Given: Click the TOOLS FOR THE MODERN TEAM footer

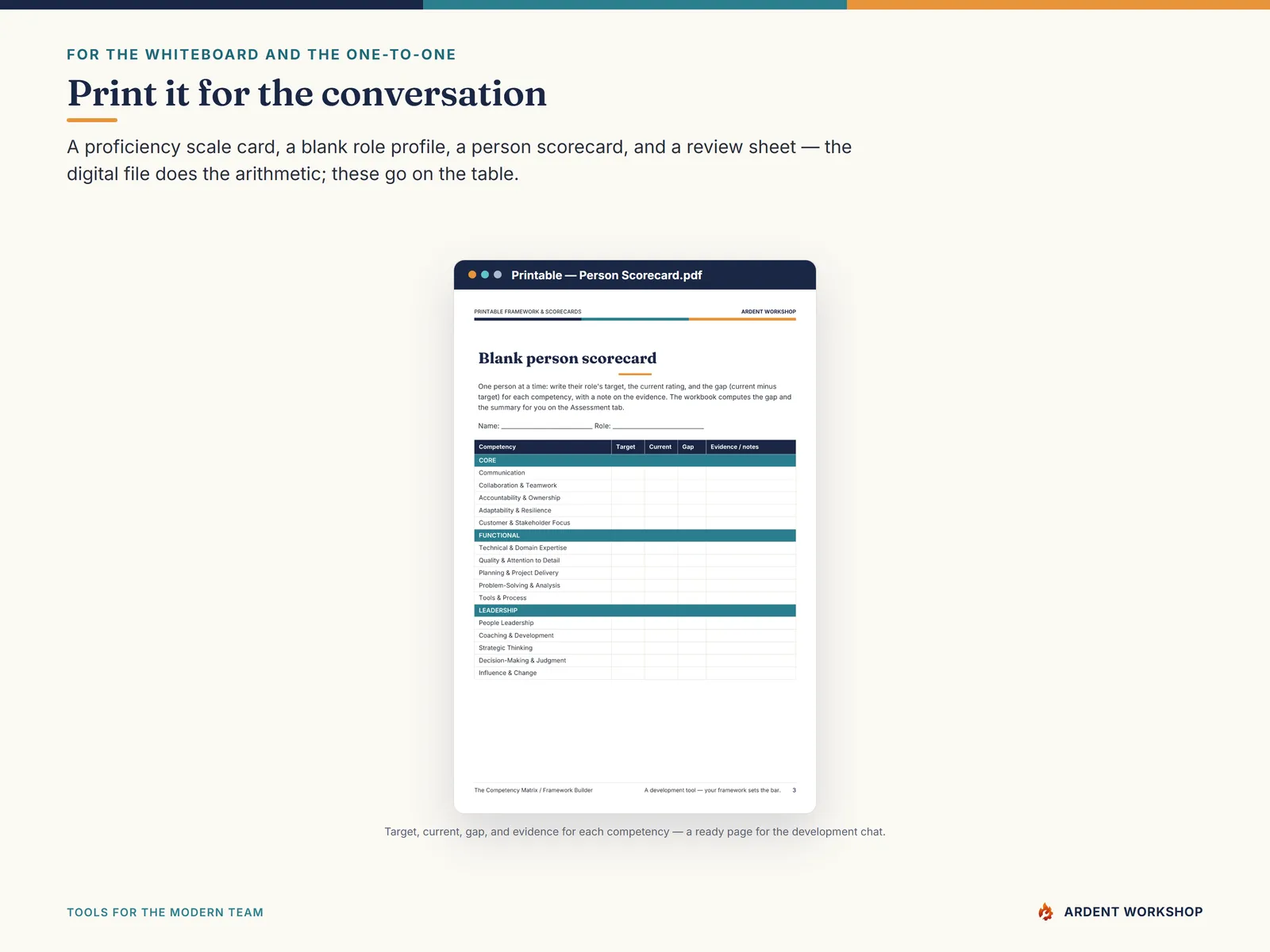Looking at the screenshot, I should click(x=165, y=912).
